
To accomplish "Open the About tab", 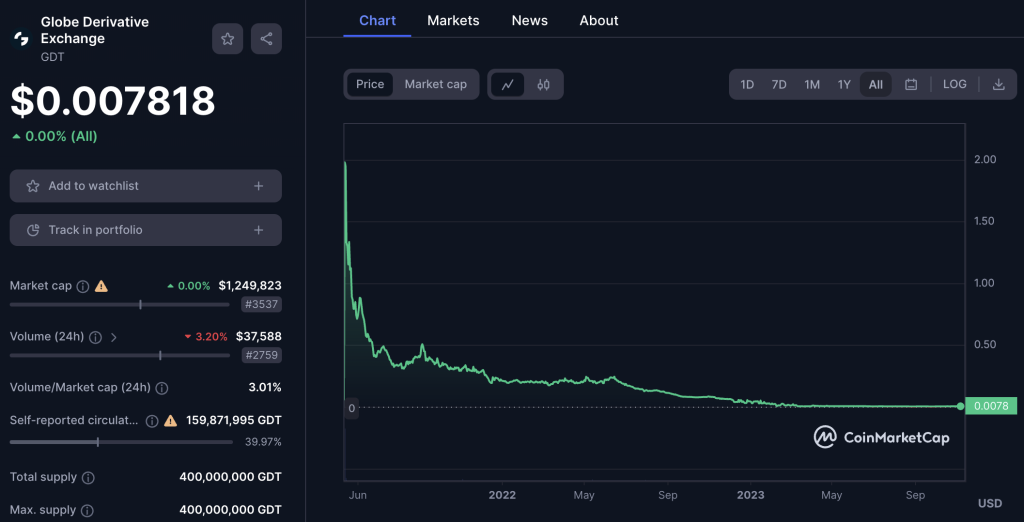I will pyautogui.click(x=599, y=20).
